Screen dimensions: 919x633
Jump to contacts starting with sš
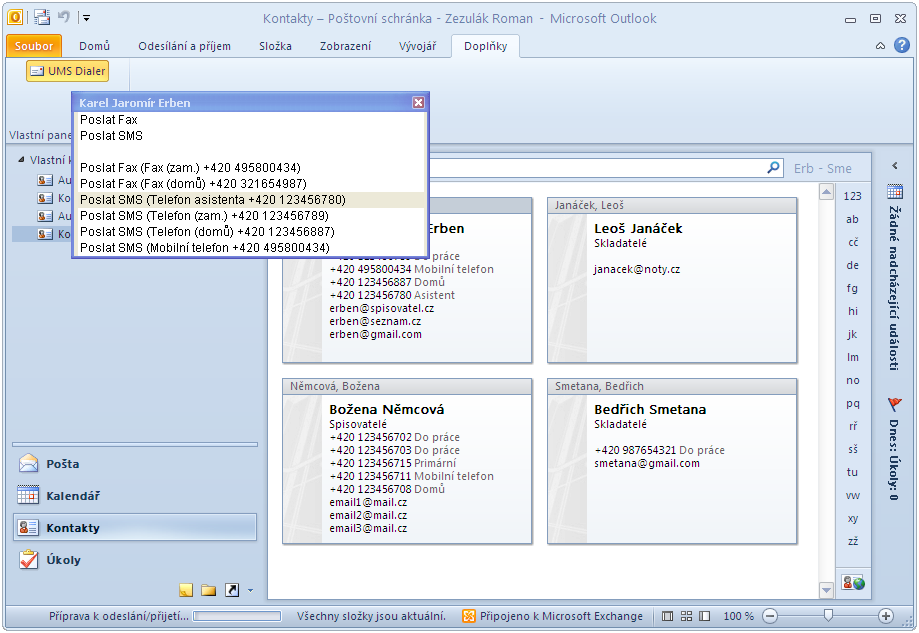tap(852, 450)
